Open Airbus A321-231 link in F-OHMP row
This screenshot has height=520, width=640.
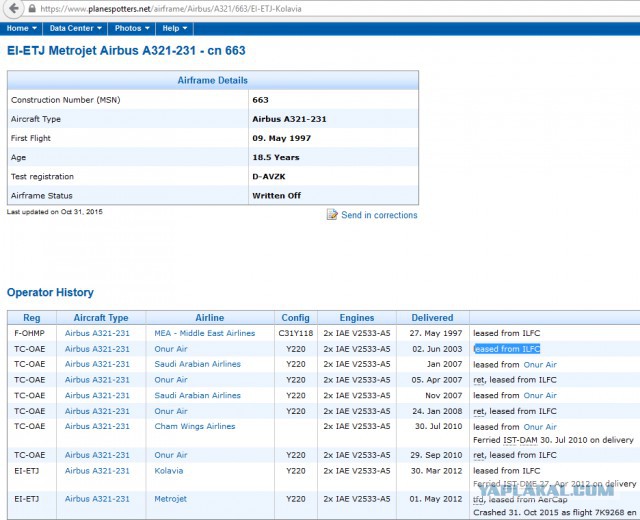click(97, 333)
